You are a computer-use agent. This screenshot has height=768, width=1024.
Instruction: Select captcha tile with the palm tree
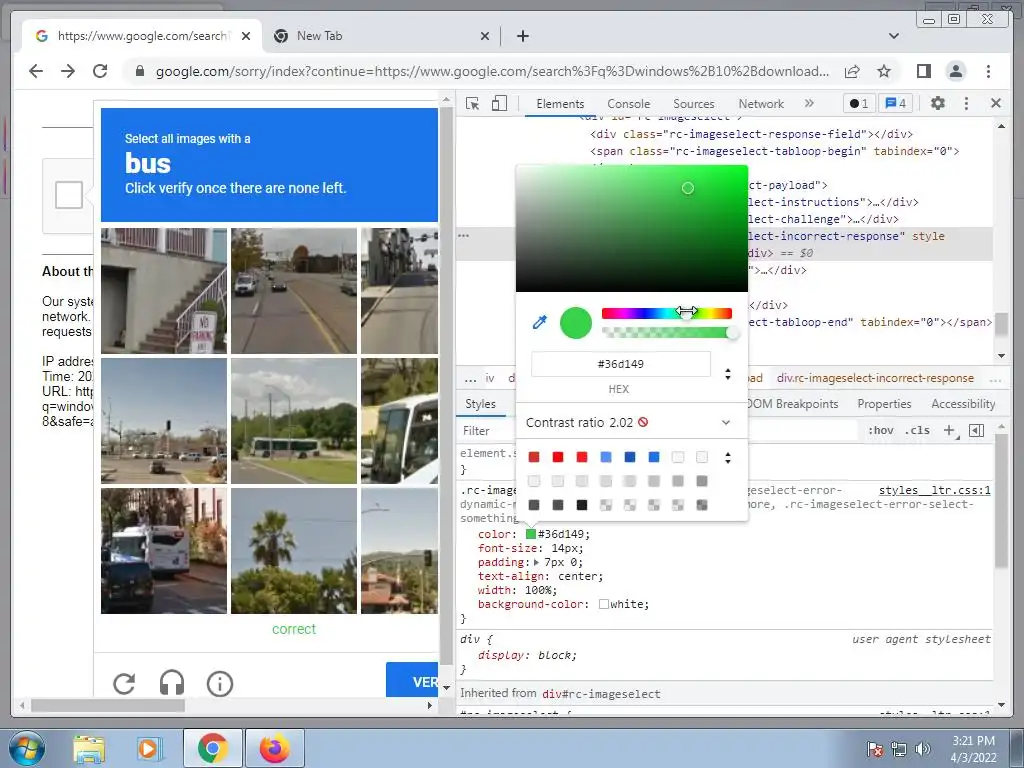pos(294,551)
